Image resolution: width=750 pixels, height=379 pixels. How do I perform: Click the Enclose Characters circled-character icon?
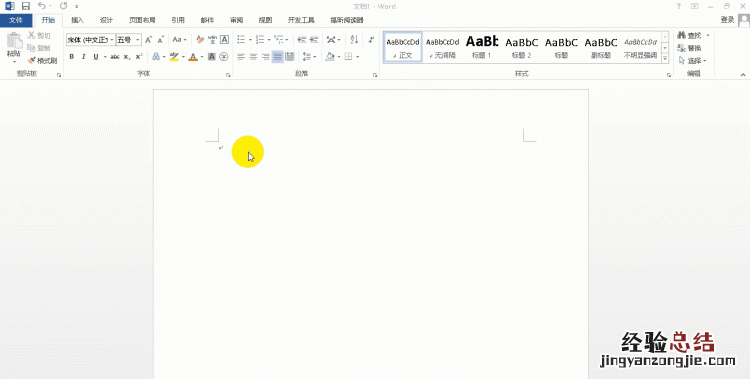(x=223, y=56)
